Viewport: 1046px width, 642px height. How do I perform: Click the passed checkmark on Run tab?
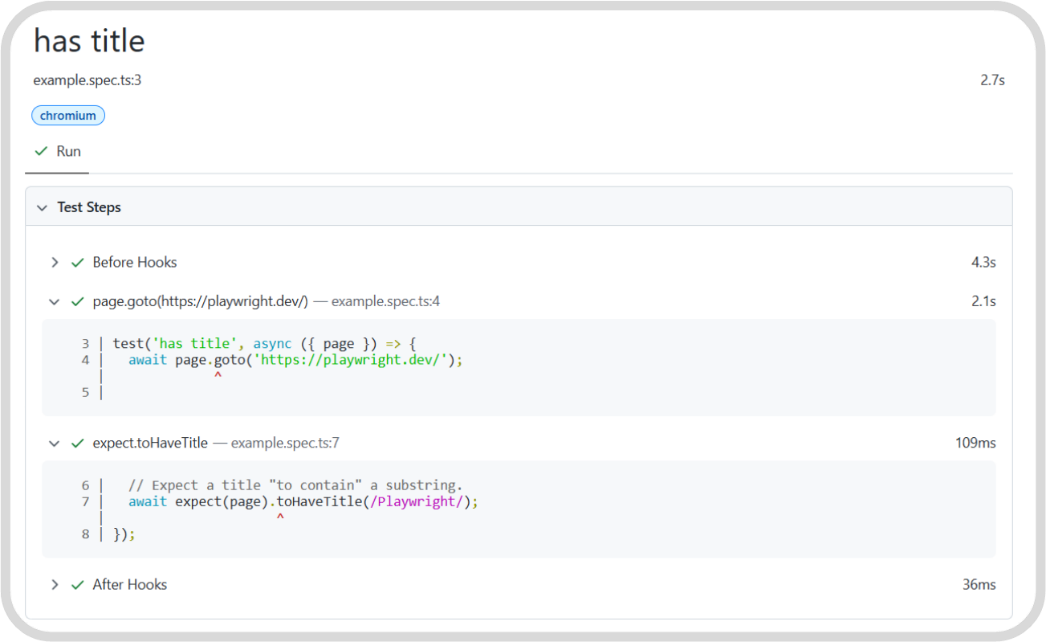41,151
